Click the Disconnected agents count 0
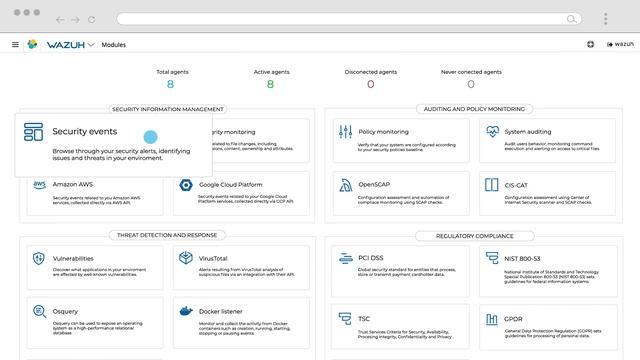This screenshot has width=640, height=360. pos(371,84)
